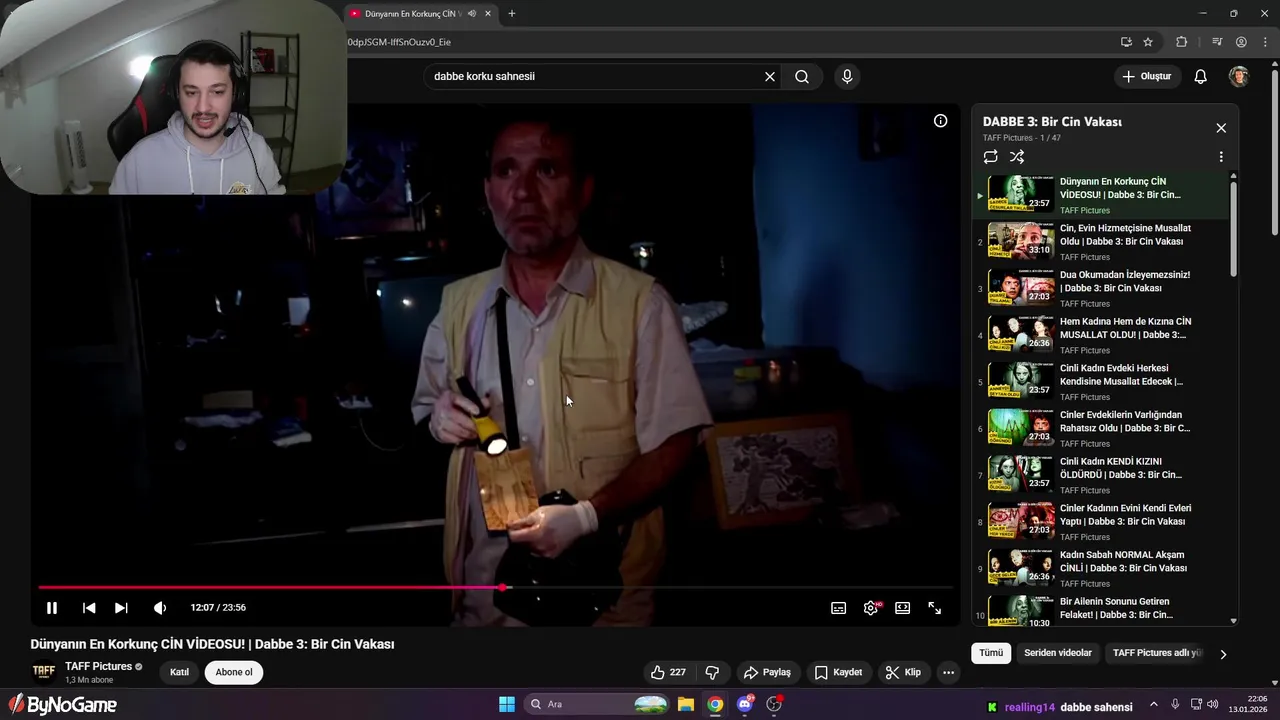Toggle subtitles on the video player
1280x720 pixels.
click(x=839, y=607)
